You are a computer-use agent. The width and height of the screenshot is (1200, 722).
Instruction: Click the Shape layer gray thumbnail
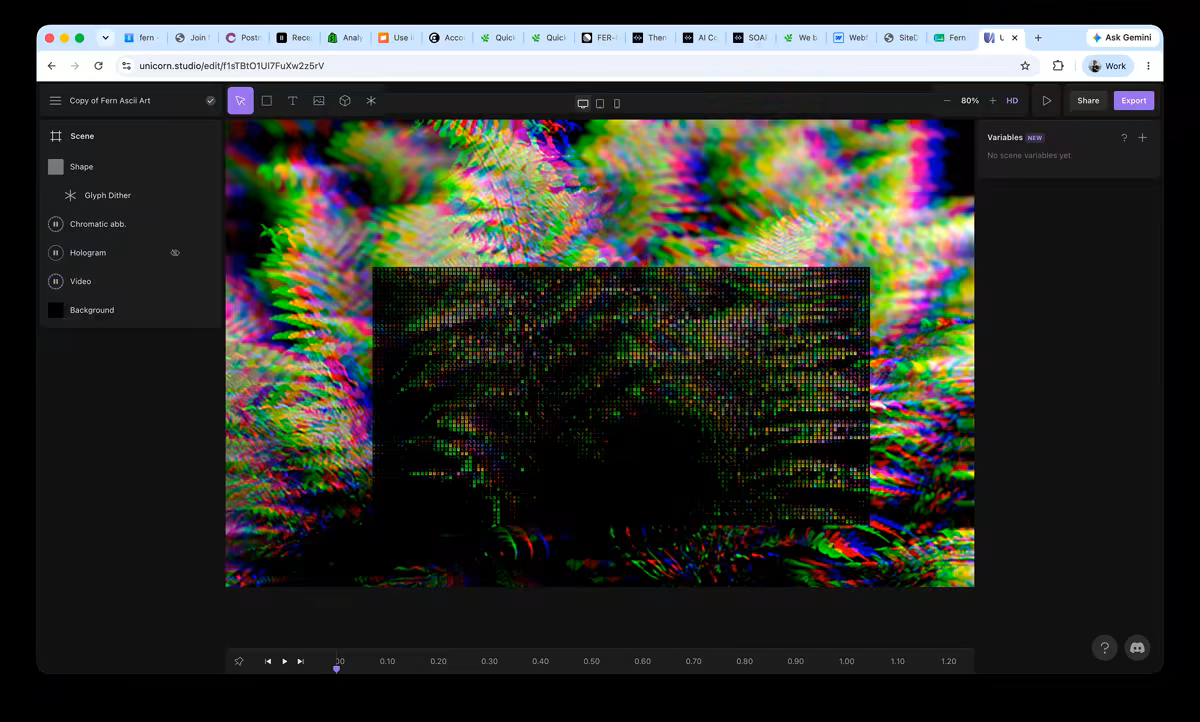point(56,167)
